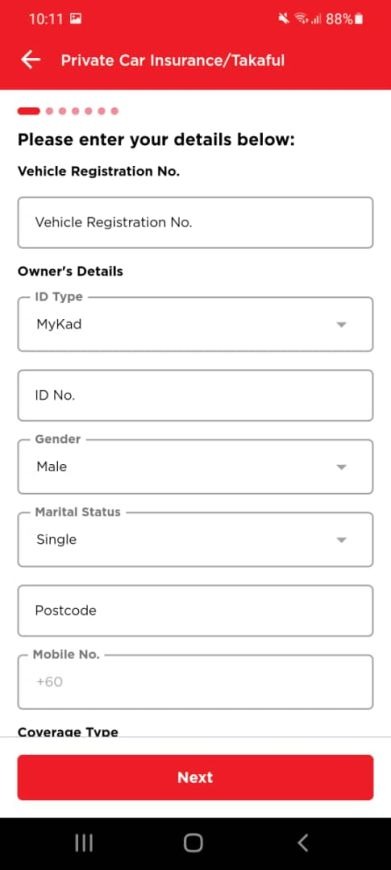Tap the back arrow in the header
The height and width of the screenshot is (870, 391).
click(x=31, y=59)
